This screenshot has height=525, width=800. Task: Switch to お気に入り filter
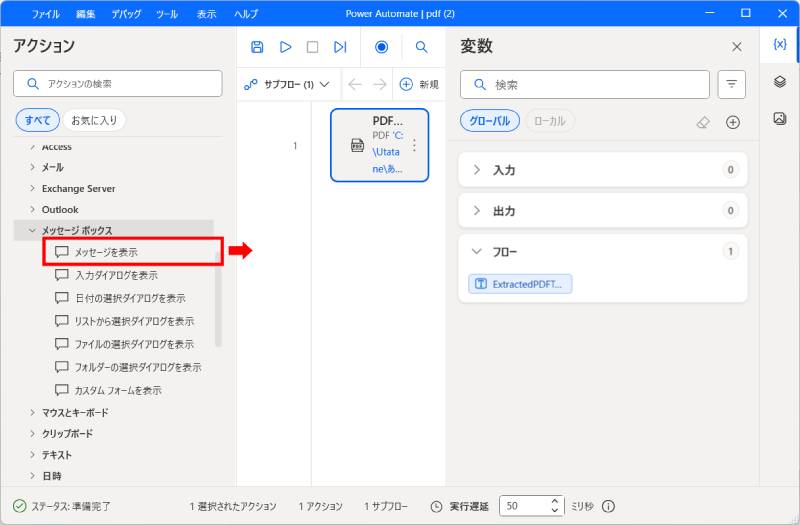pos(94,120)
